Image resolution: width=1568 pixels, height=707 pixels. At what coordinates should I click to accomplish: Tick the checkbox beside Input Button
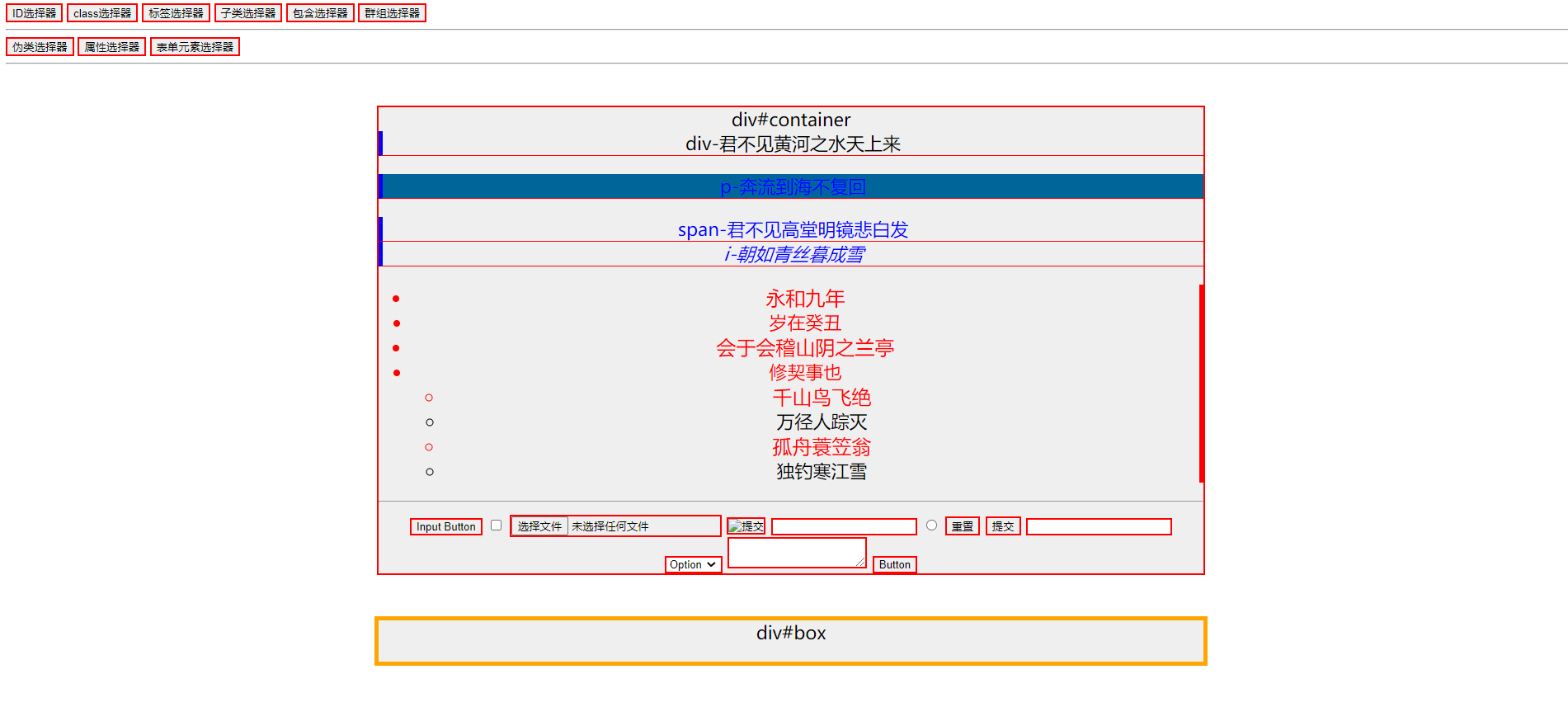[x=496, y=526]
